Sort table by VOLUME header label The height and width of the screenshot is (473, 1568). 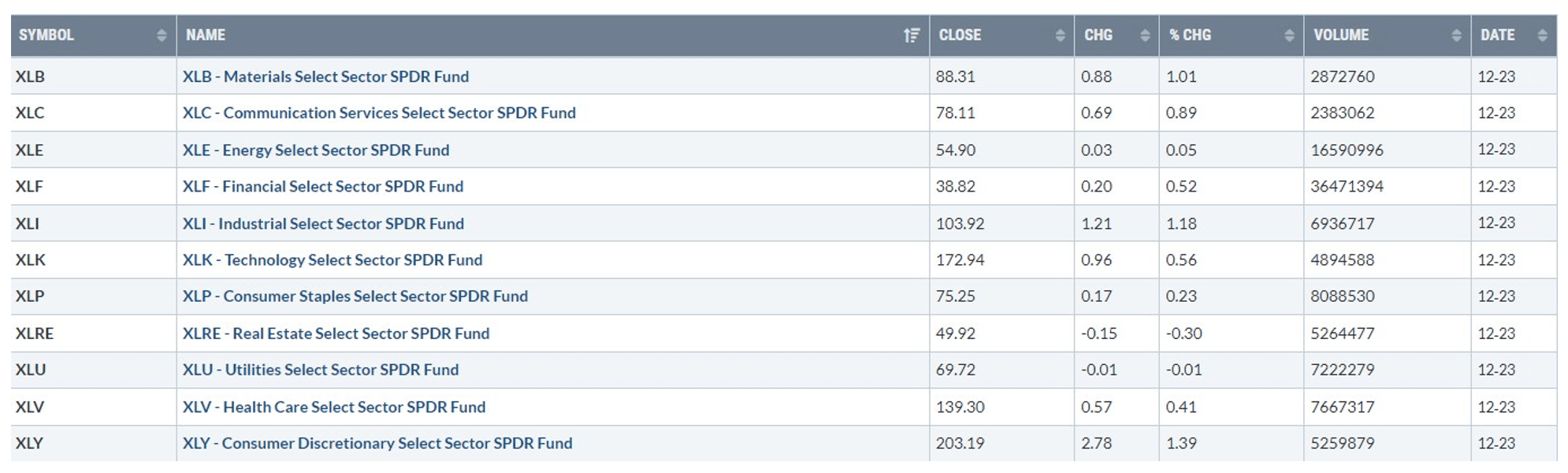(1341, 35)
